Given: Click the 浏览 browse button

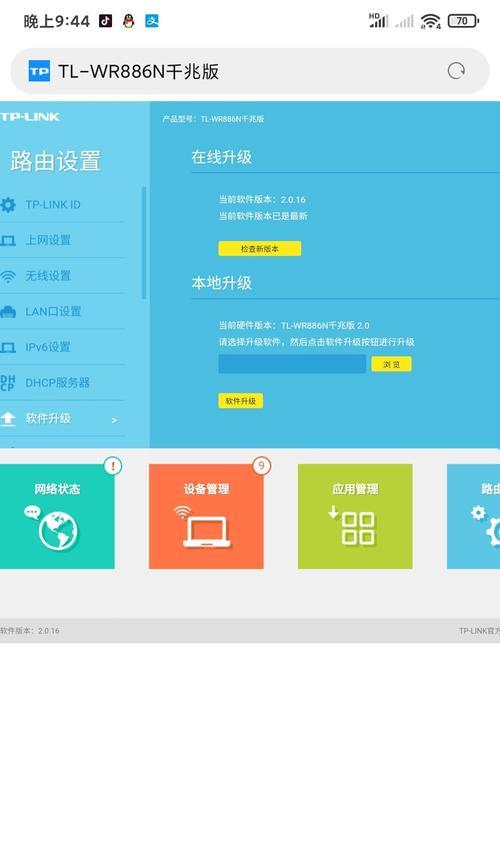Looking at the screenshot, I should (391, 364).
